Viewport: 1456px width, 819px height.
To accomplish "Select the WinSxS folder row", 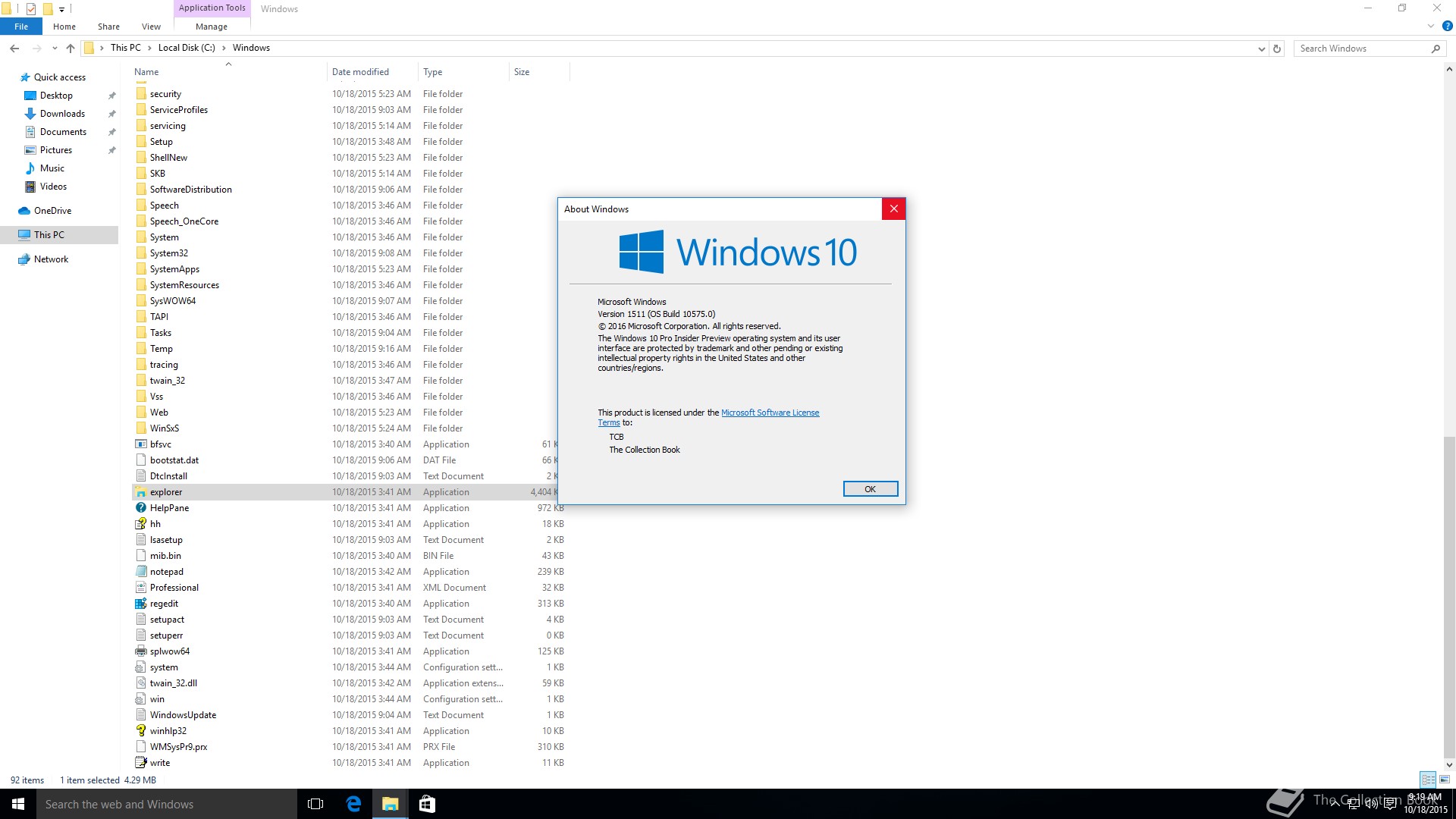I will 350,428.
